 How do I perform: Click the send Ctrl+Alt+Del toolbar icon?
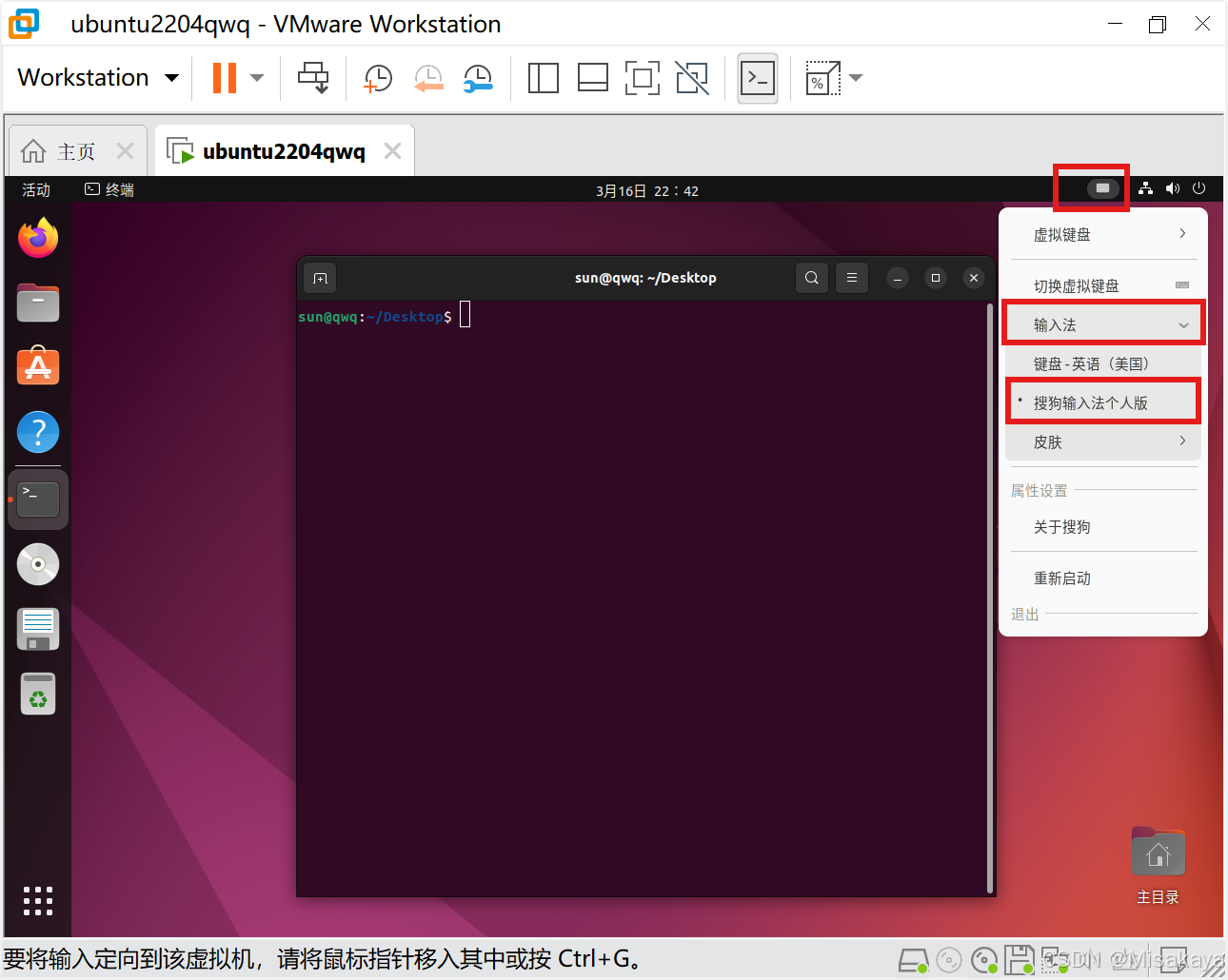313,78
